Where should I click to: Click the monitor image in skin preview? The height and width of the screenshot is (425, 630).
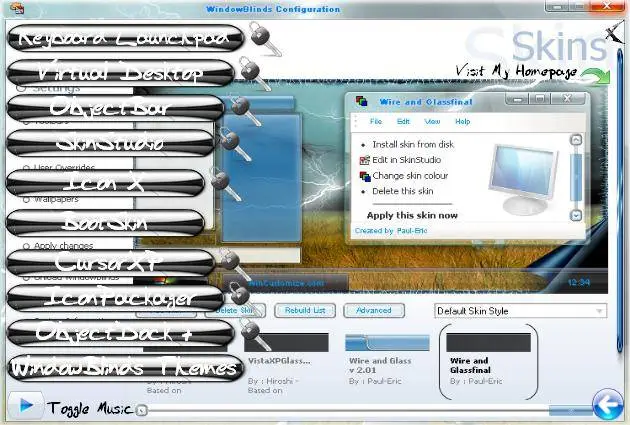coord(523,179)
